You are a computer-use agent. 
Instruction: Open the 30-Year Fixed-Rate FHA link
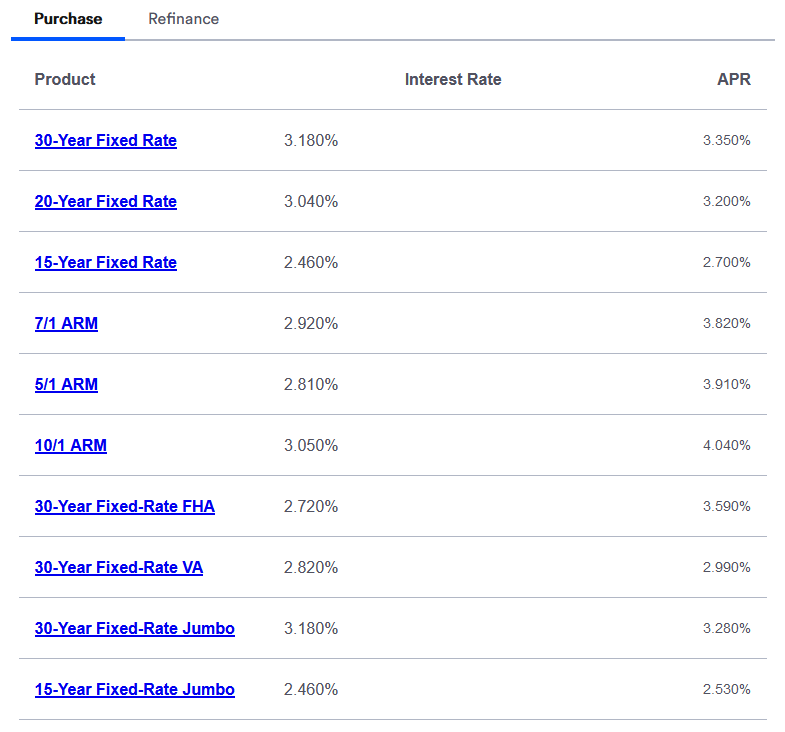[124, 506]
